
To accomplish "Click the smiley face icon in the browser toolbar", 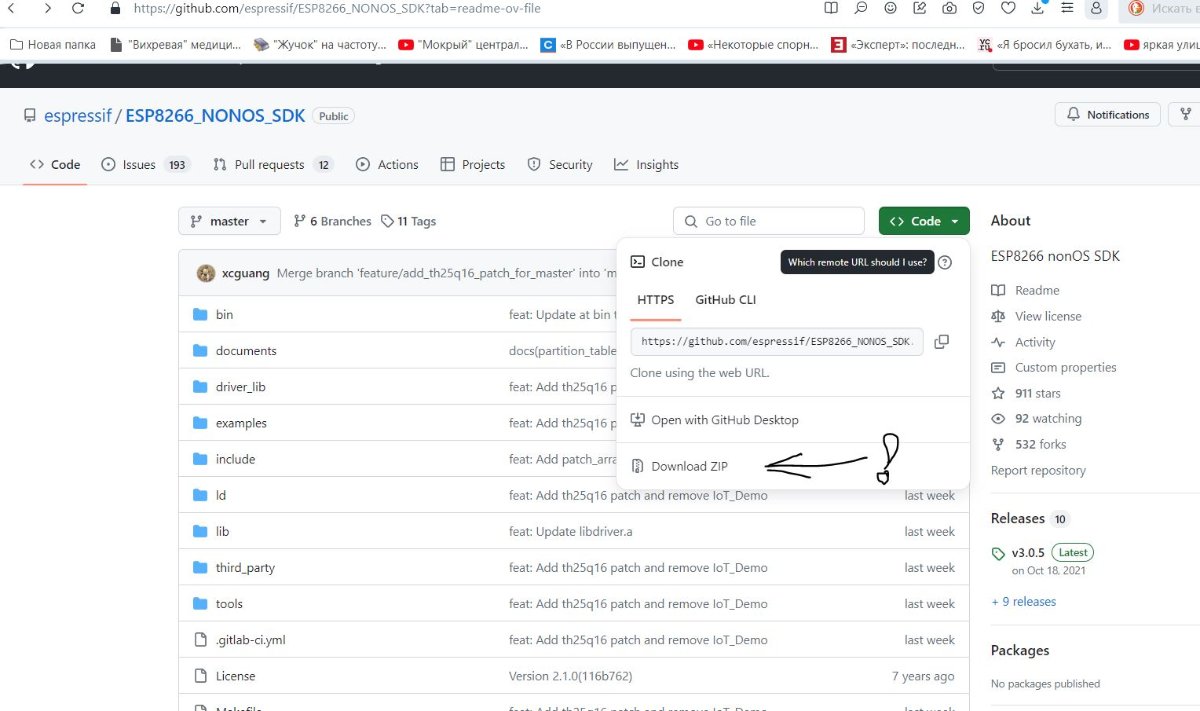I will 890,8.
